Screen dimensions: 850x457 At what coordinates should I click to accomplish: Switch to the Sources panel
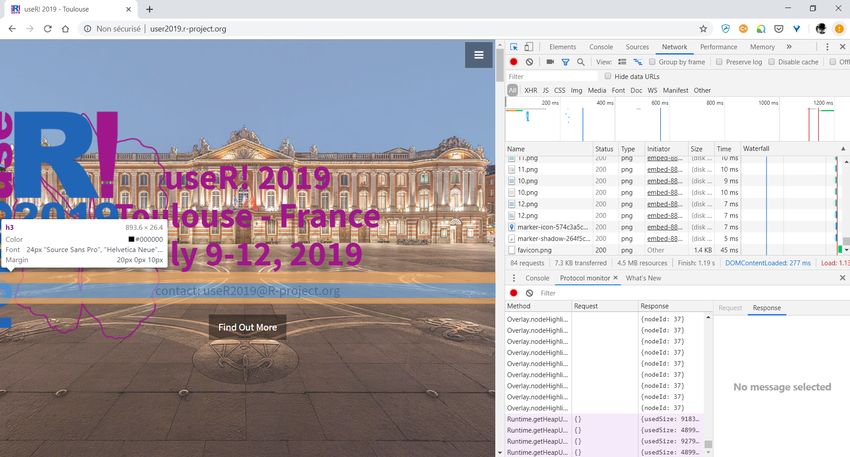pos(637,47)
